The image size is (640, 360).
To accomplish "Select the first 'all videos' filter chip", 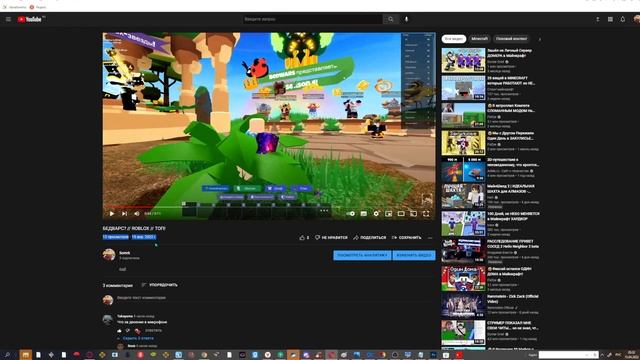I will (453, 39).
